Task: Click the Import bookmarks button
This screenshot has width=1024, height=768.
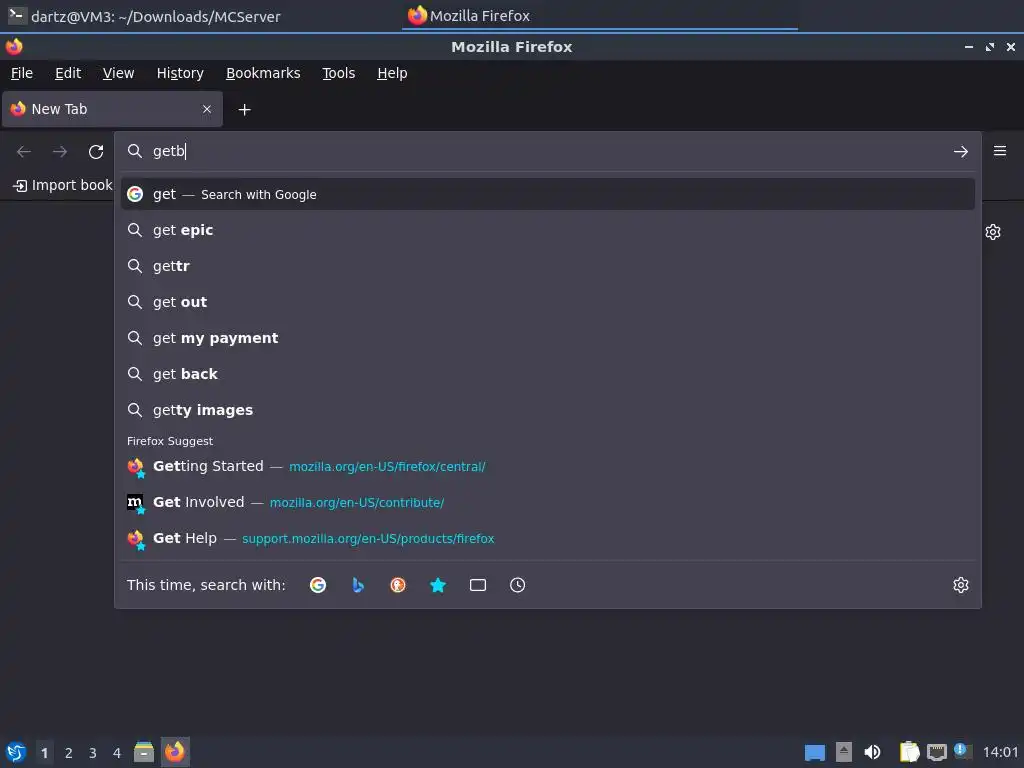Action: click(62, 185)
